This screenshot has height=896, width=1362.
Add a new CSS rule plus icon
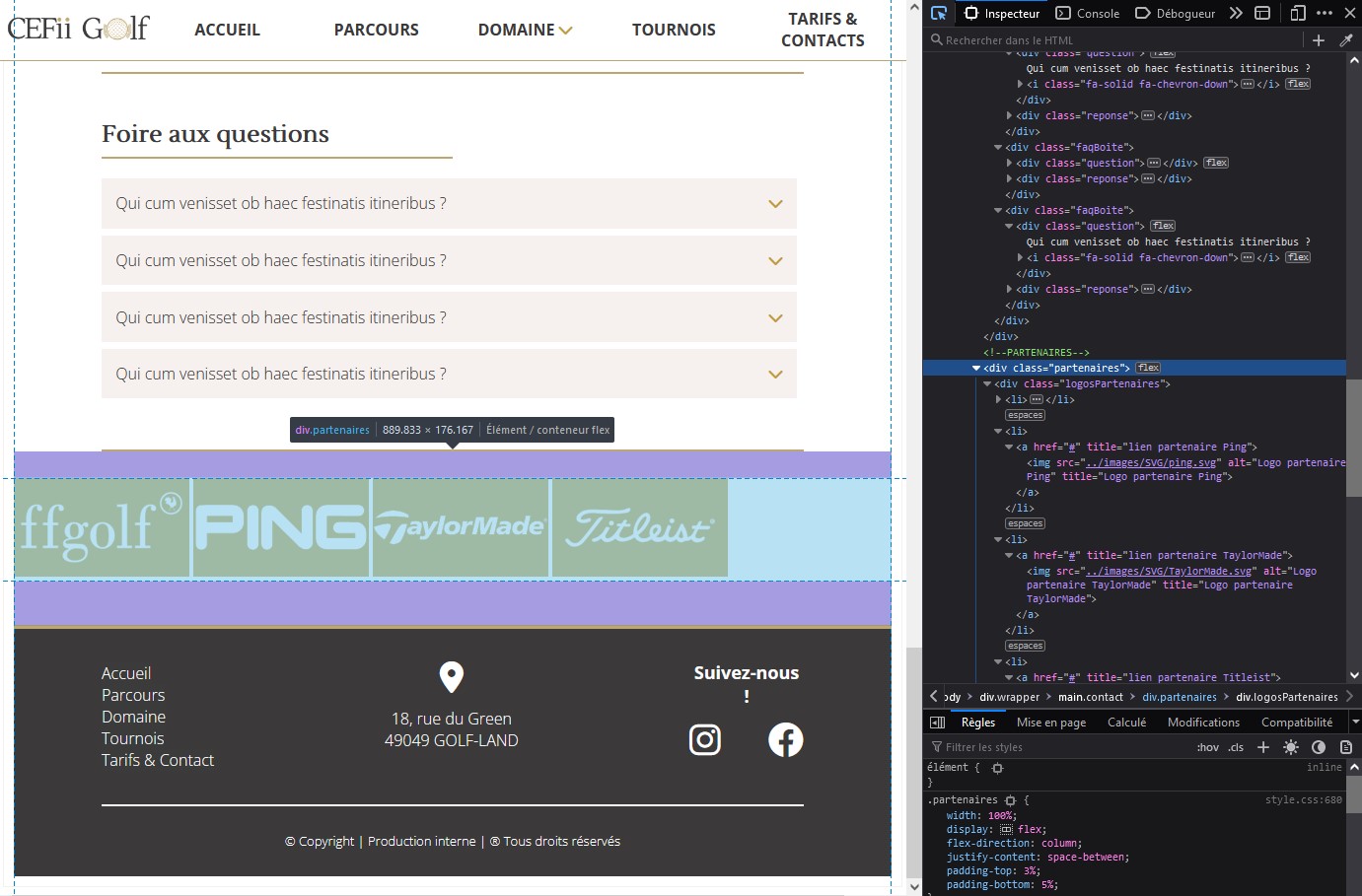[1263, 747]
